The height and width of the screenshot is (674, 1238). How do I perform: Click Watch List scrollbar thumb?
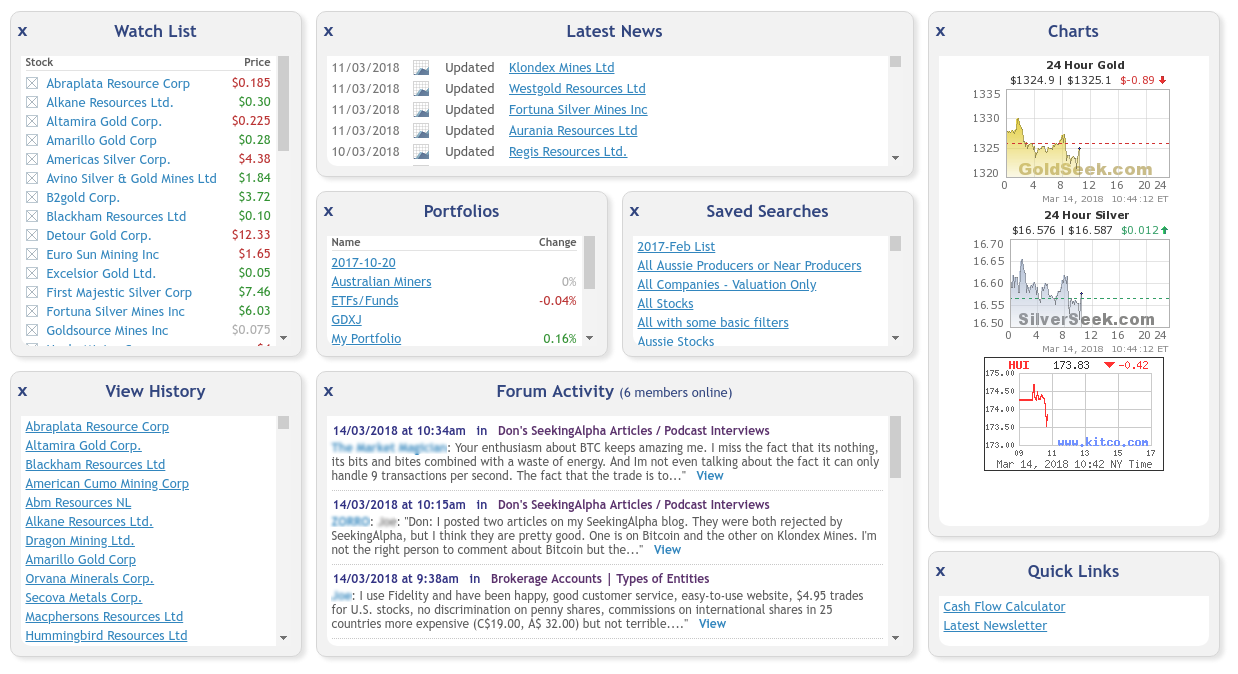click(x=283, y=103)
